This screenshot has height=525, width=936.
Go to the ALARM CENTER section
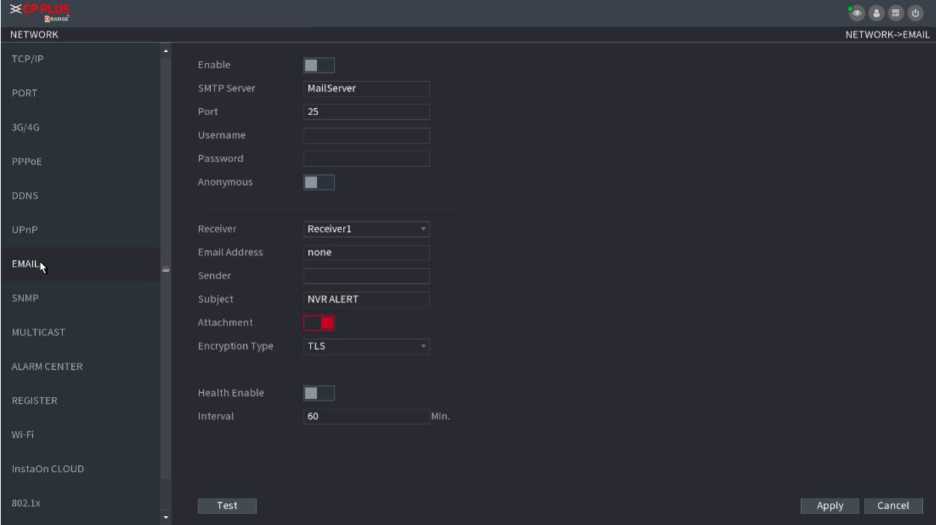click(x=47, y=367)
